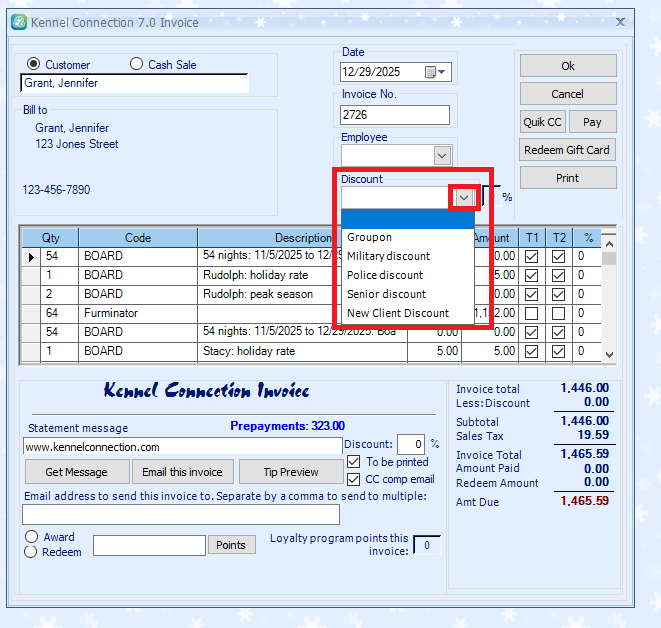Open the date picker calendar icon
Image resolution: width=661 pixels, height=628 pixels.
coord(431,72)
